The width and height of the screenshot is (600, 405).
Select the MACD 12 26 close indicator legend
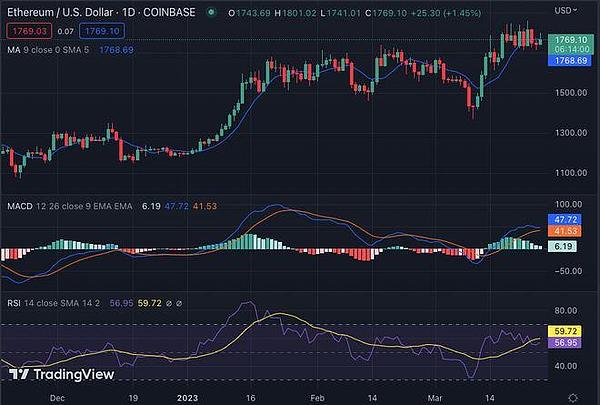point(70,206)
